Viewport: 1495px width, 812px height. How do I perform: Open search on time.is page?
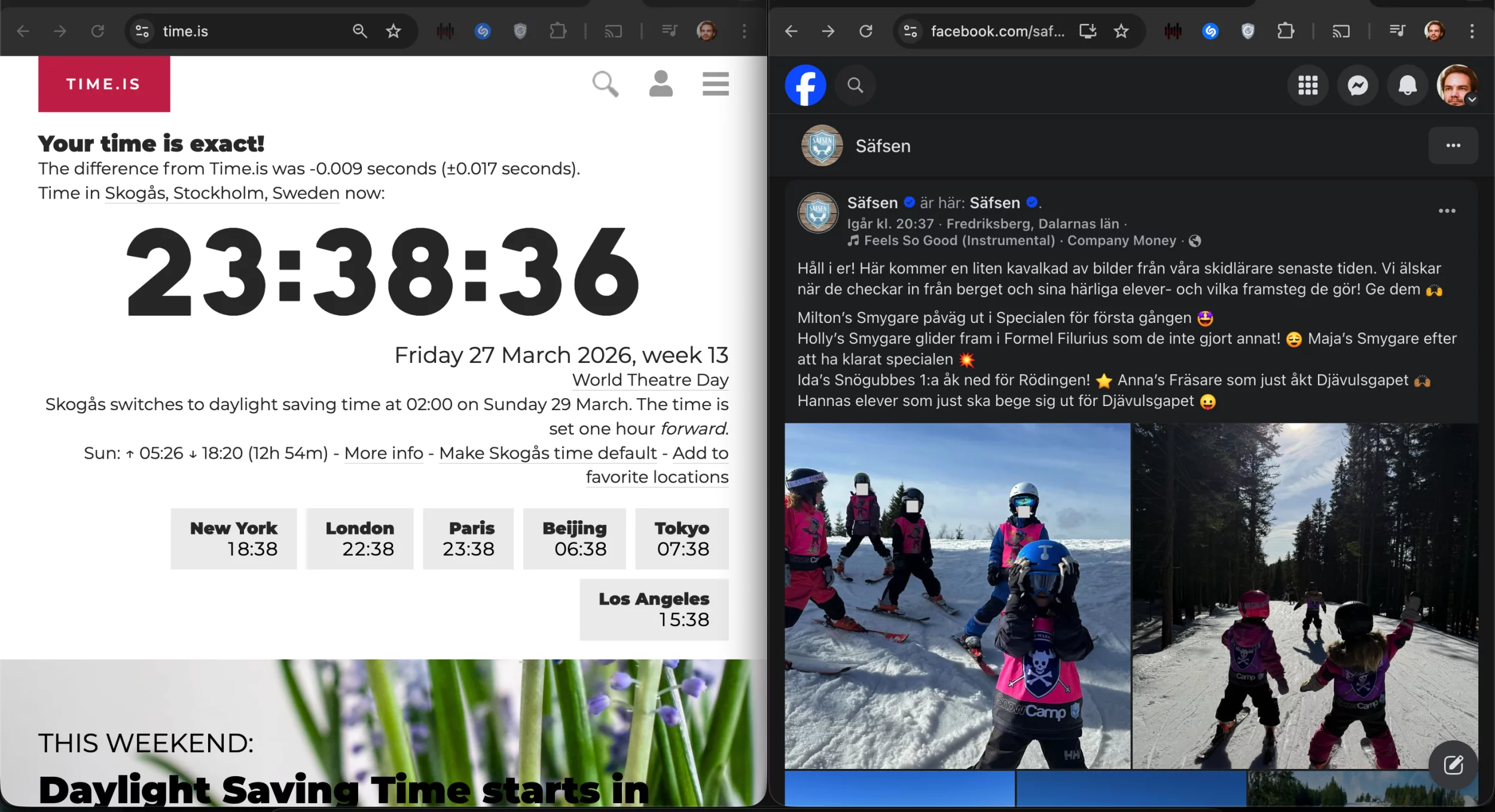coord(605,84)
